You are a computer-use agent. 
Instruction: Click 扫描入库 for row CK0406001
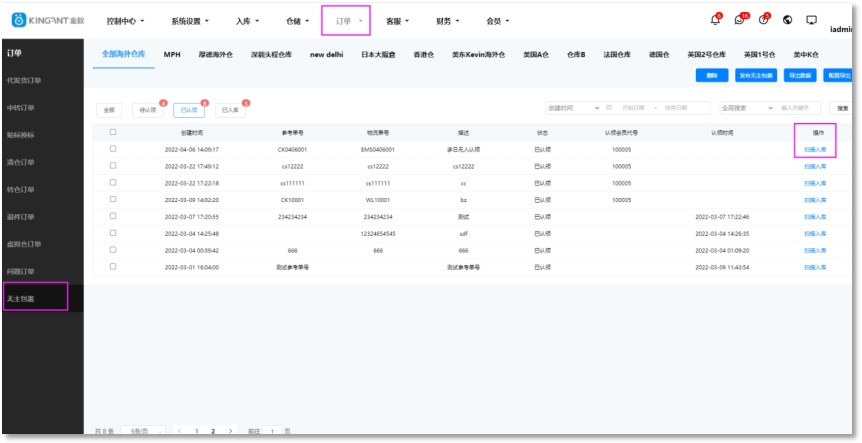(x=815, y=149)
